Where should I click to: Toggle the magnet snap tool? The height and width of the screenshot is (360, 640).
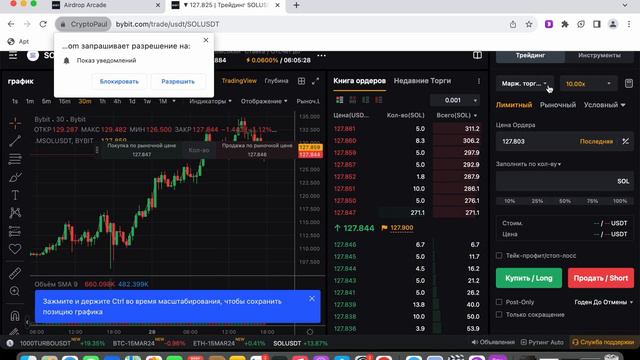[15, 316]
